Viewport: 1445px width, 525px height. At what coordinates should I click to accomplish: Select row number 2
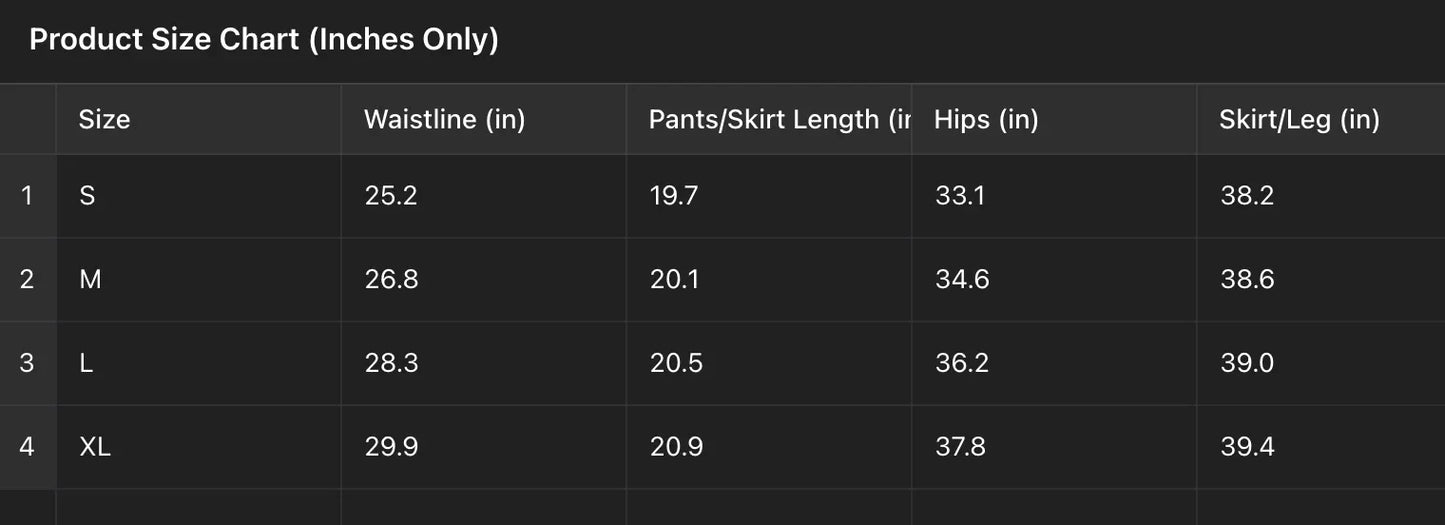(27, 279)
